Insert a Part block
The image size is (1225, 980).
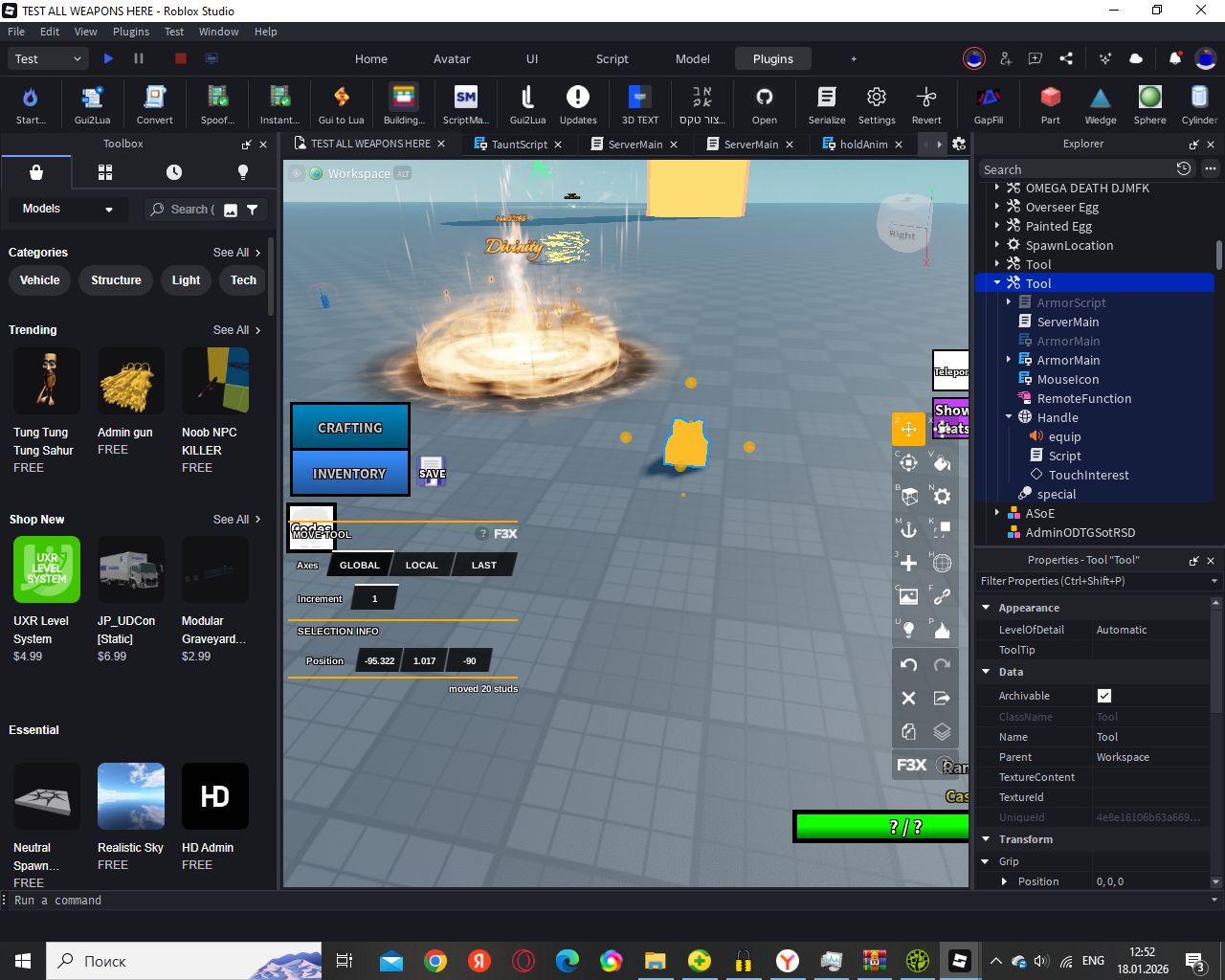click(1051, 104)
